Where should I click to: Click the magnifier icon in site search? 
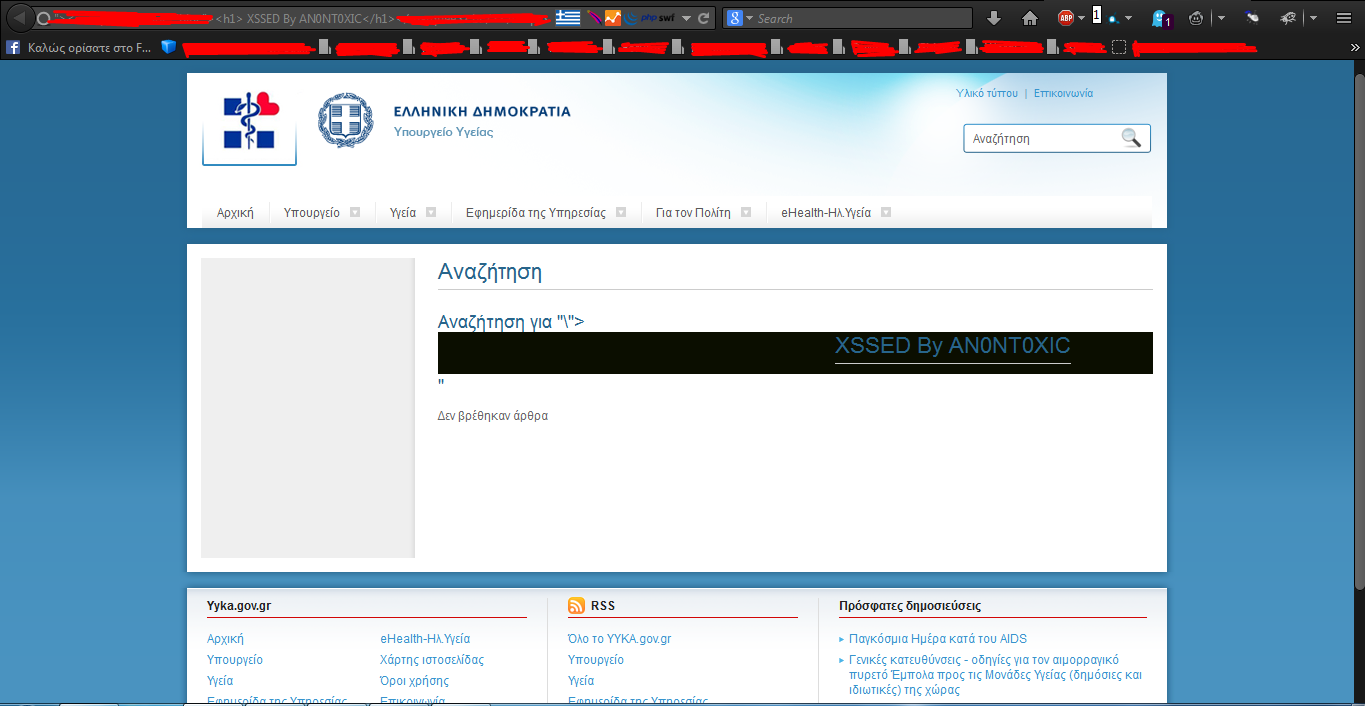click(1131, 138)
